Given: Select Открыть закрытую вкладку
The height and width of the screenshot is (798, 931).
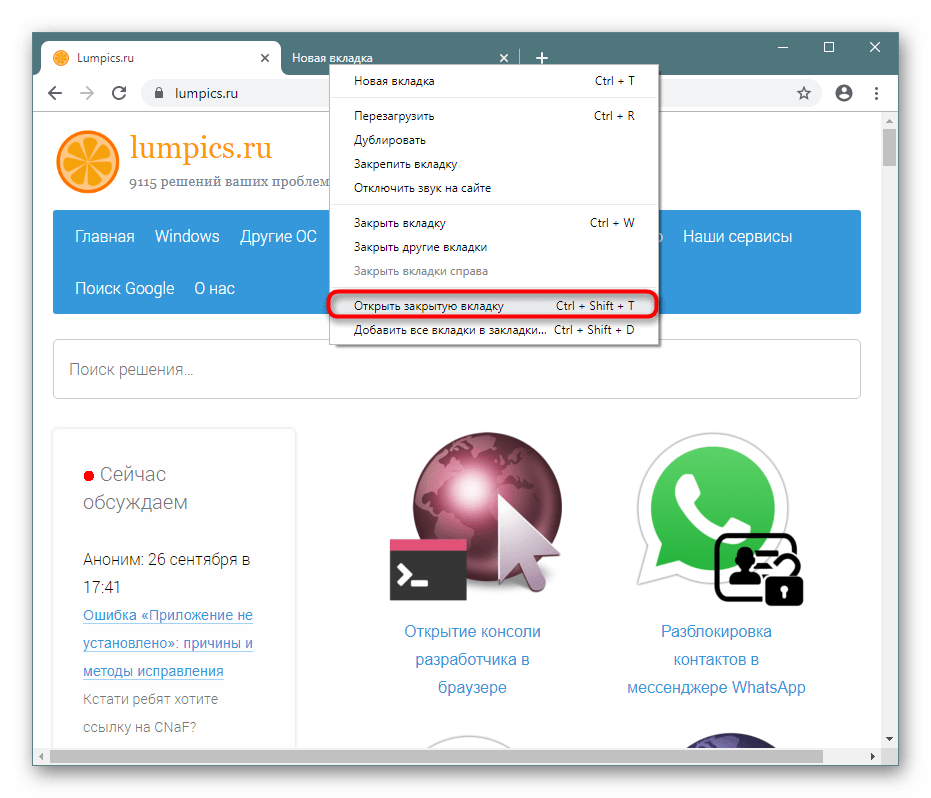Looking at the screenshot, I should coord(494,306).
